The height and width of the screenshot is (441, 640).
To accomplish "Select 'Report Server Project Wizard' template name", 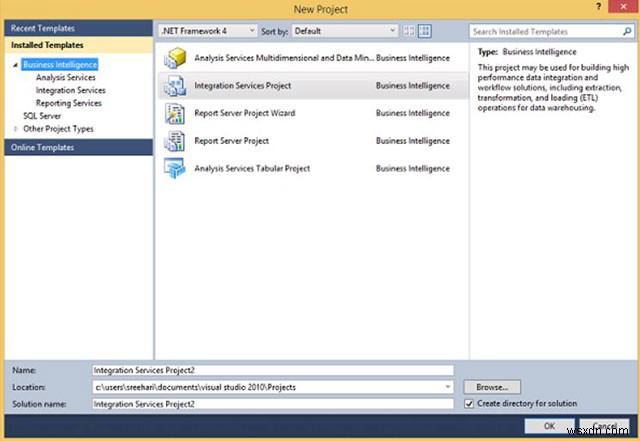I will coord(244,113).
